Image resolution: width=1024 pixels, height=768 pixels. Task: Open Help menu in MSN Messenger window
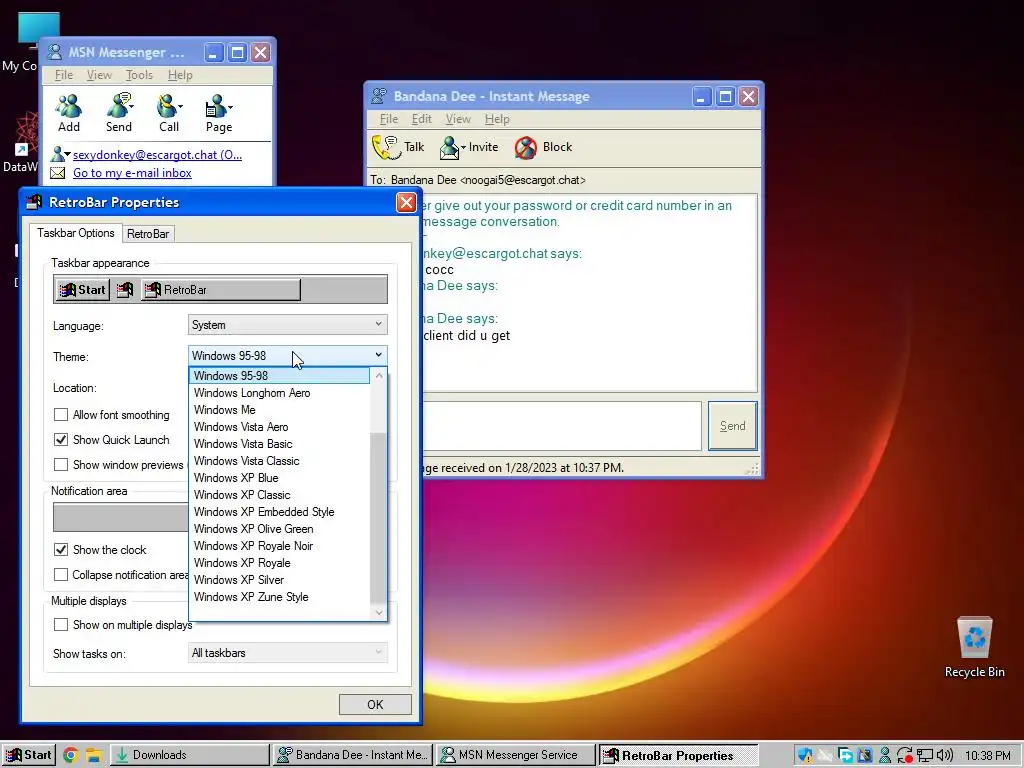click(180, 75)
